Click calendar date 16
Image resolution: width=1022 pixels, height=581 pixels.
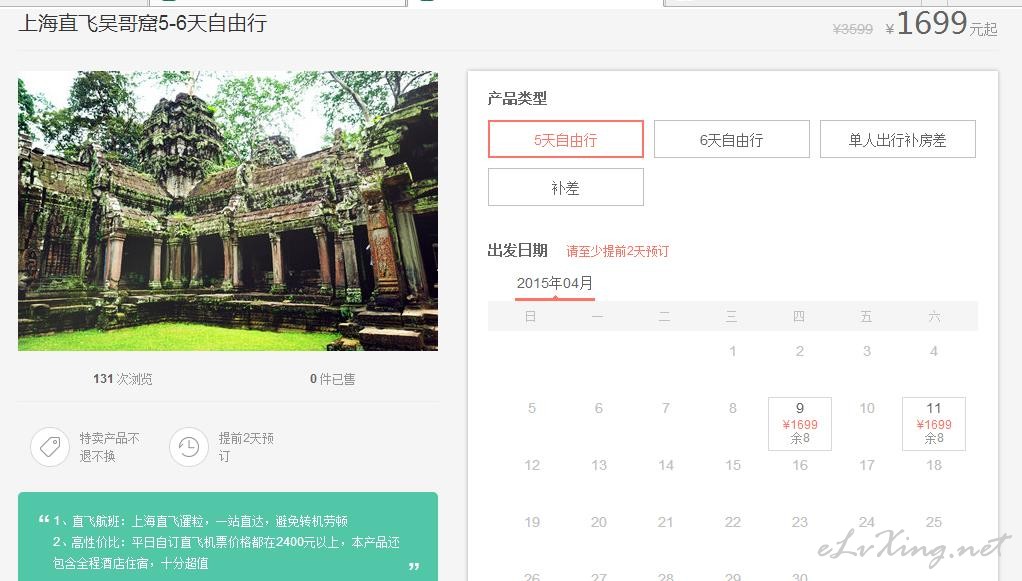tap(800, 465)
